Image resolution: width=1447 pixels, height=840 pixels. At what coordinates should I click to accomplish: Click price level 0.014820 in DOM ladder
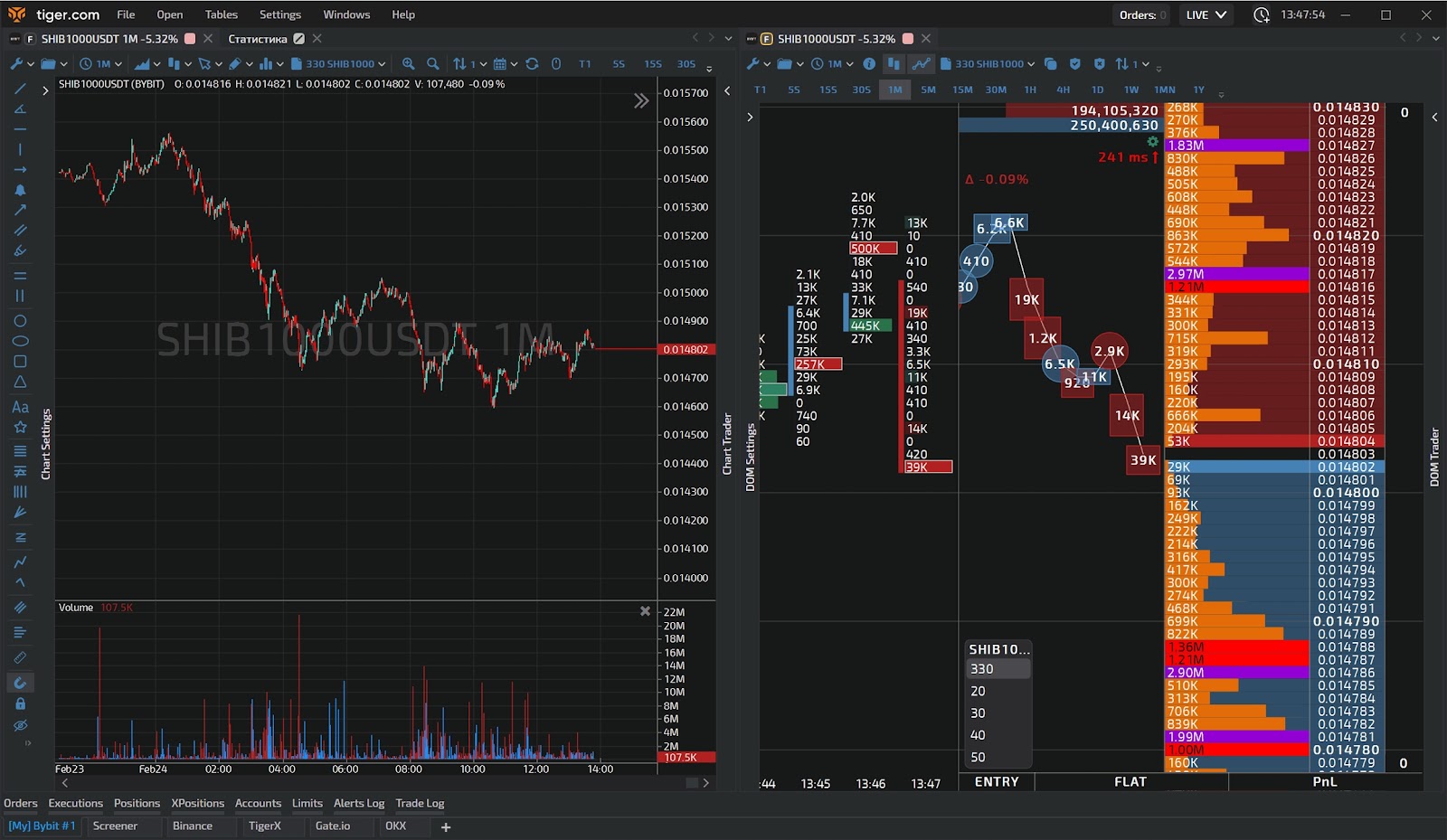(x=1346, y=235)
